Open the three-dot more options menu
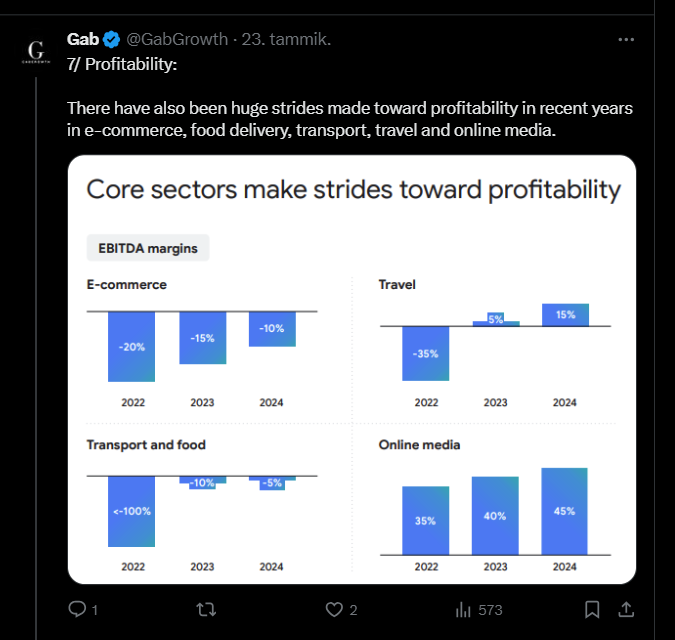The width and height of the screenshot is (675, 640). click(626, 39)
